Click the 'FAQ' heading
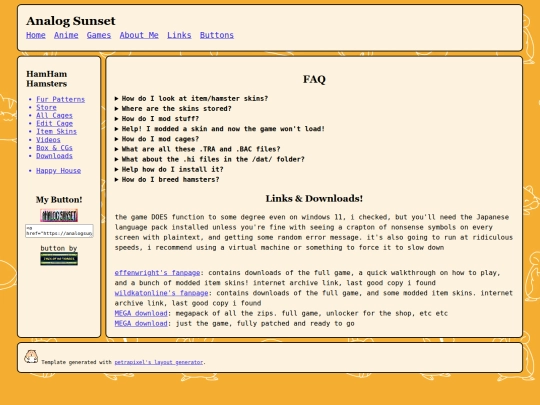Screen dimensions: 540x405 pyautogui.click(x=314, y=79)
